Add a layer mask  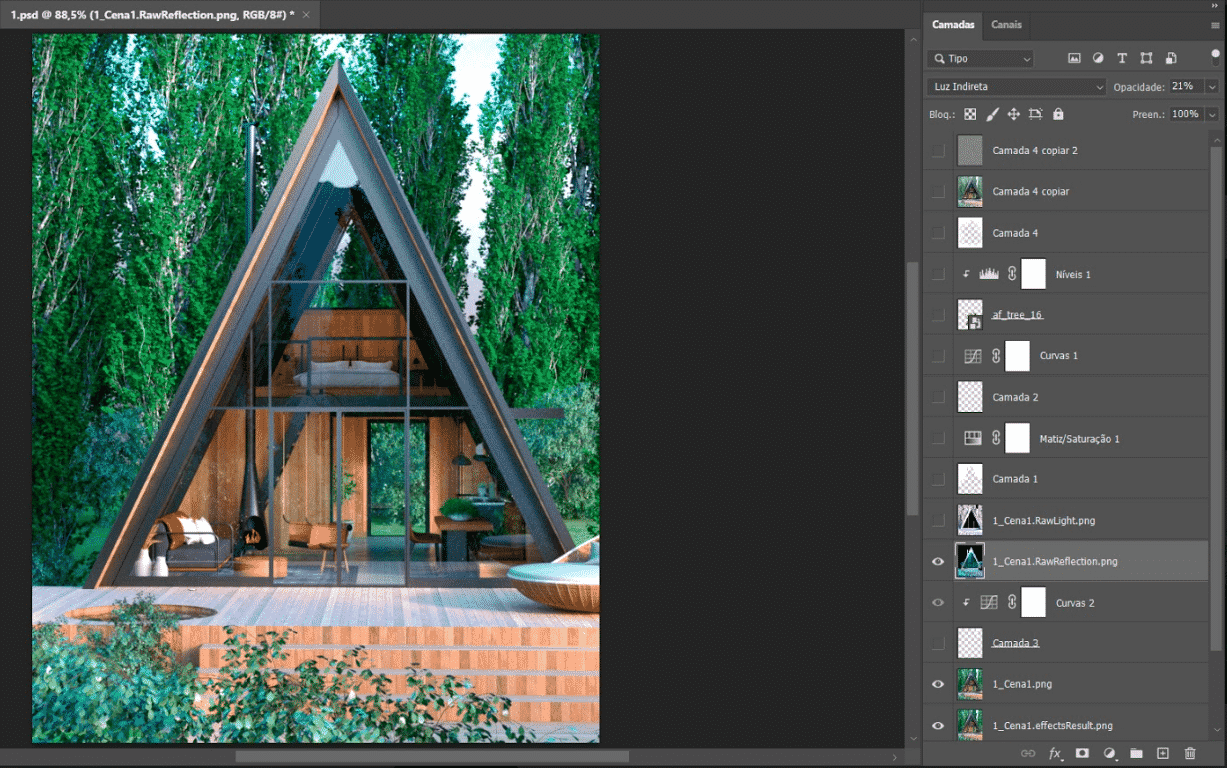pyautogui.click(x=1082, y=753)
